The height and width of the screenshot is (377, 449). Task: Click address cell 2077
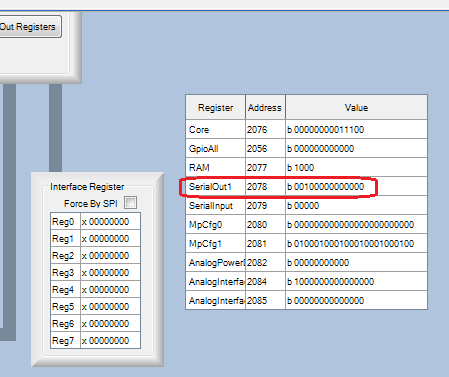pos(265,167)
